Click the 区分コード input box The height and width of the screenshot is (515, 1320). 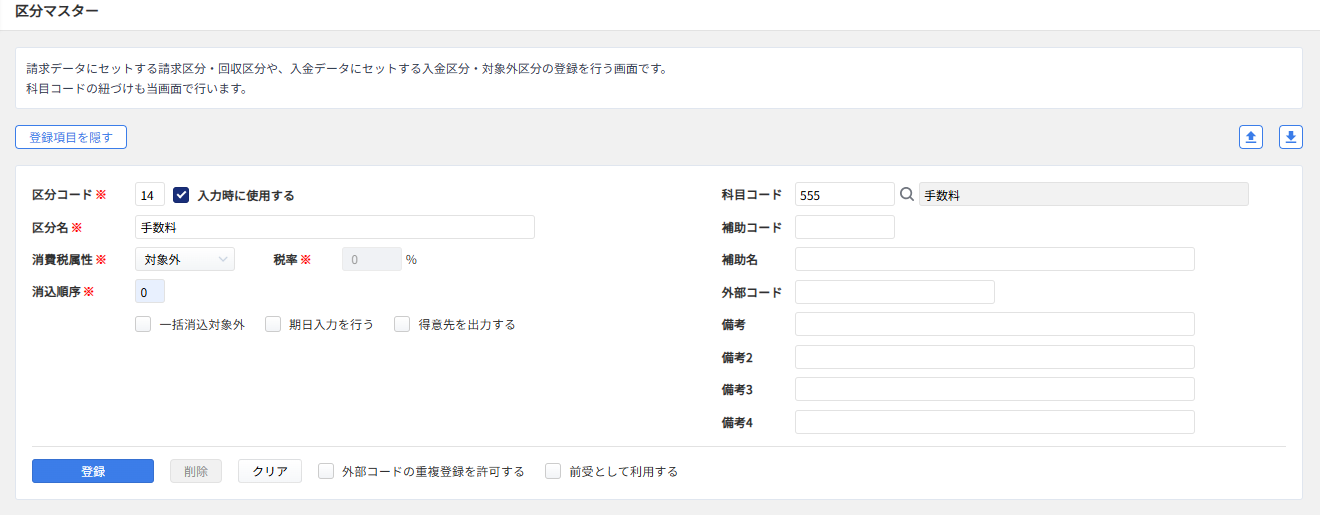point(150,195)
